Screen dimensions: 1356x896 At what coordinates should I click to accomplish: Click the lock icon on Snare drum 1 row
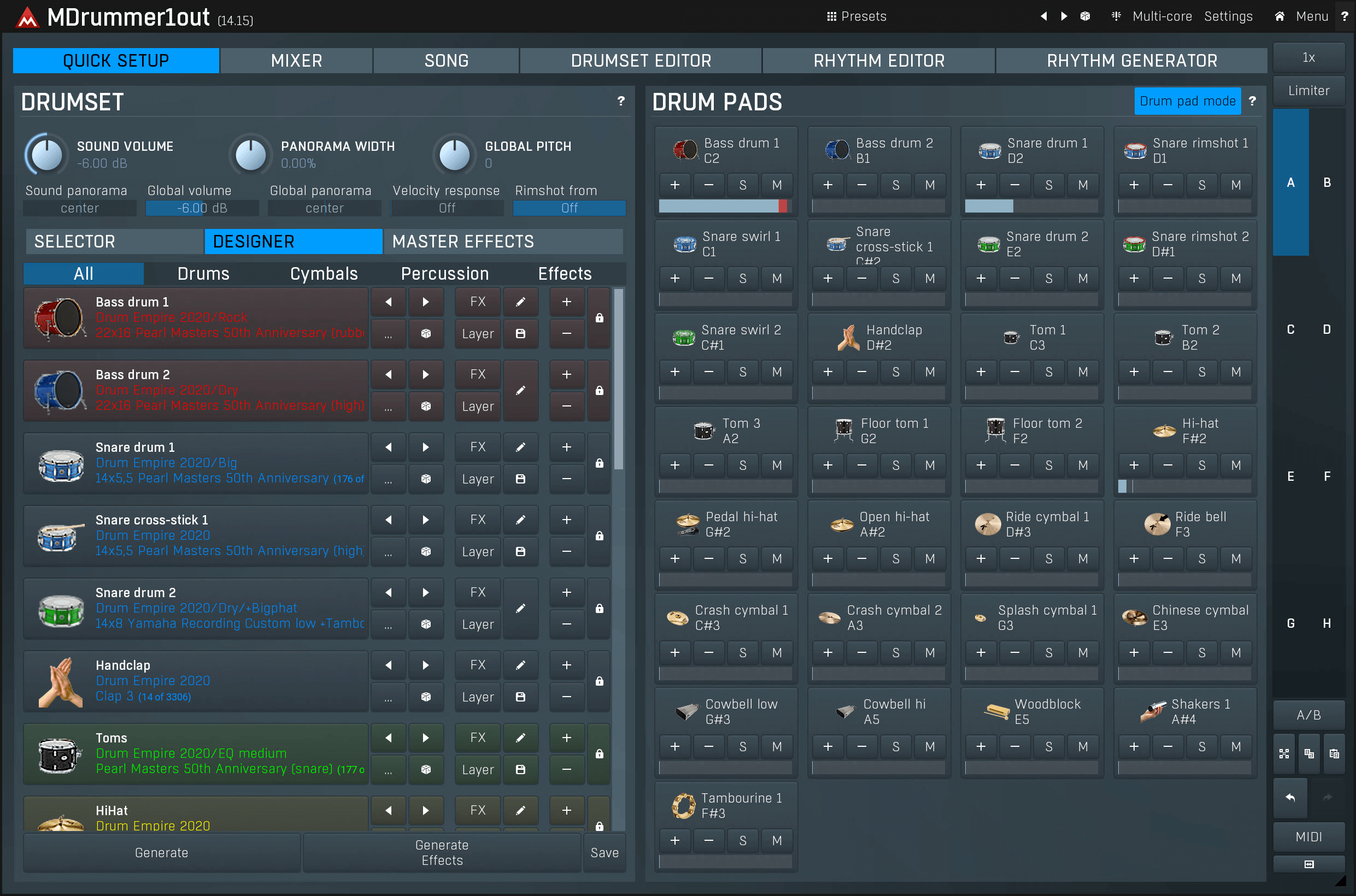[x=599, y=463]
